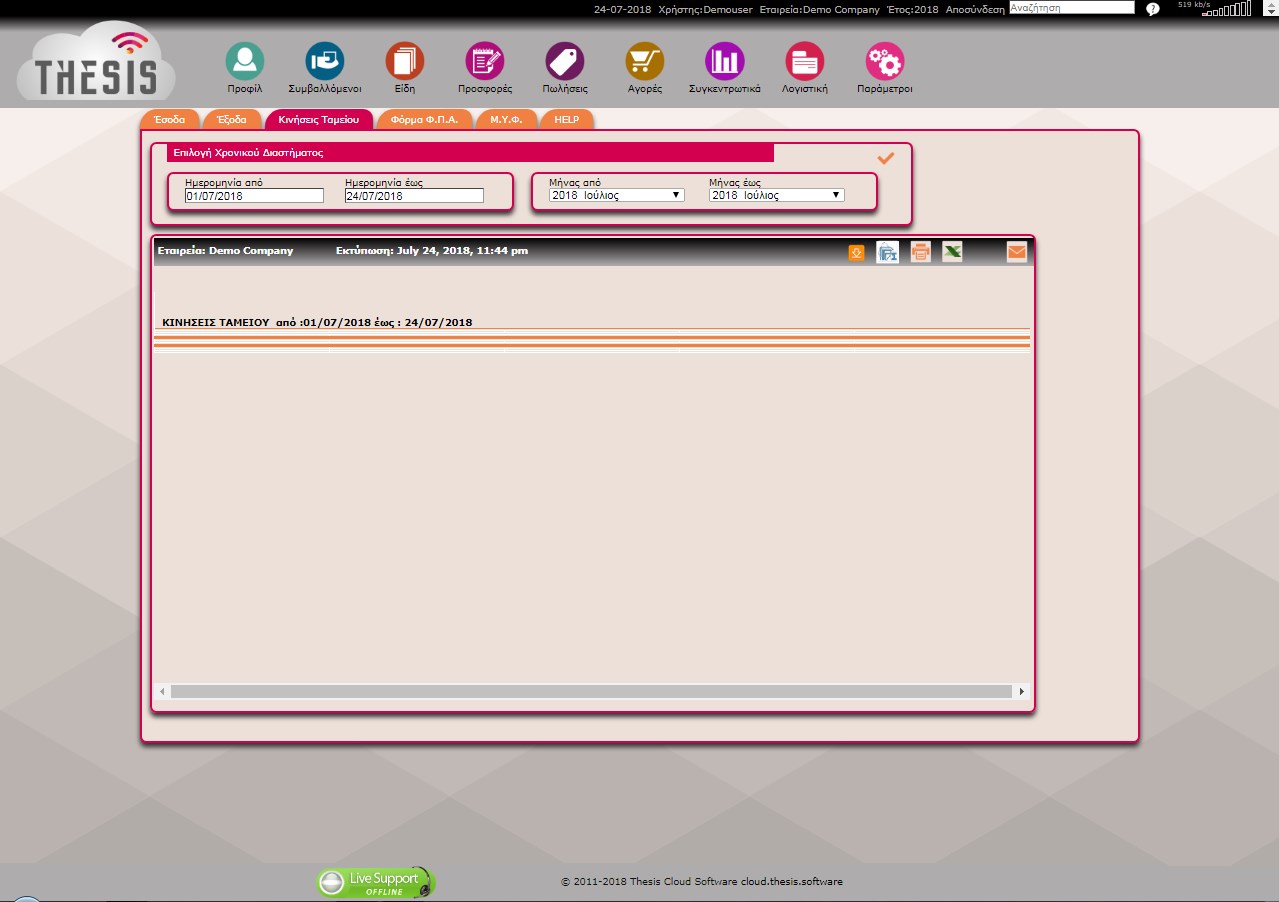Click the horizontal scrollbar in report
Screen dimensions: 1279x902
[591, 692]
